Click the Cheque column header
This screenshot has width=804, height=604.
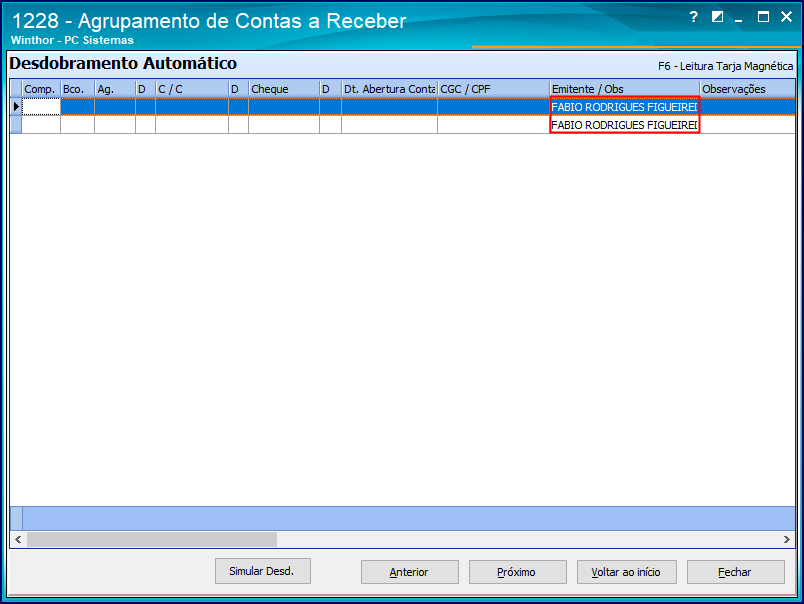[x=284, y=89]
